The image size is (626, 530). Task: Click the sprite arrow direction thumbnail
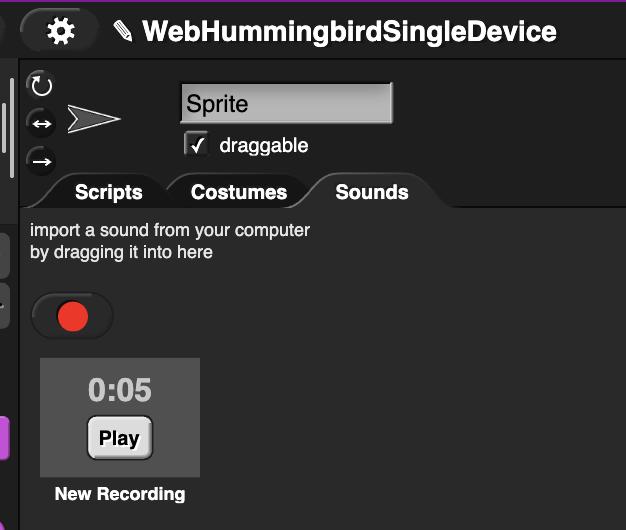click(93, 120)
